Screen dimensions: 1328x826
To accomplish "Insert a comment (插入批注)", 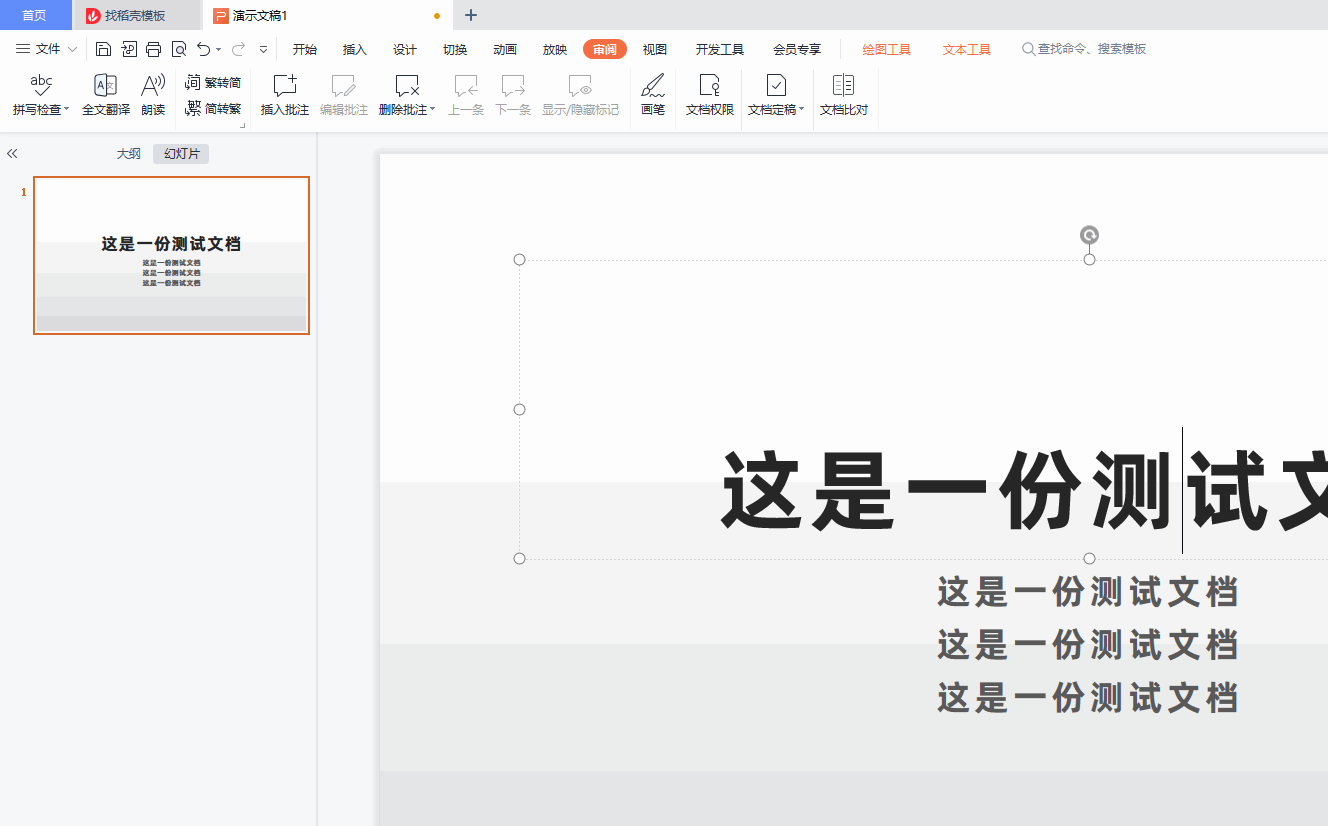I will point(285,96).
